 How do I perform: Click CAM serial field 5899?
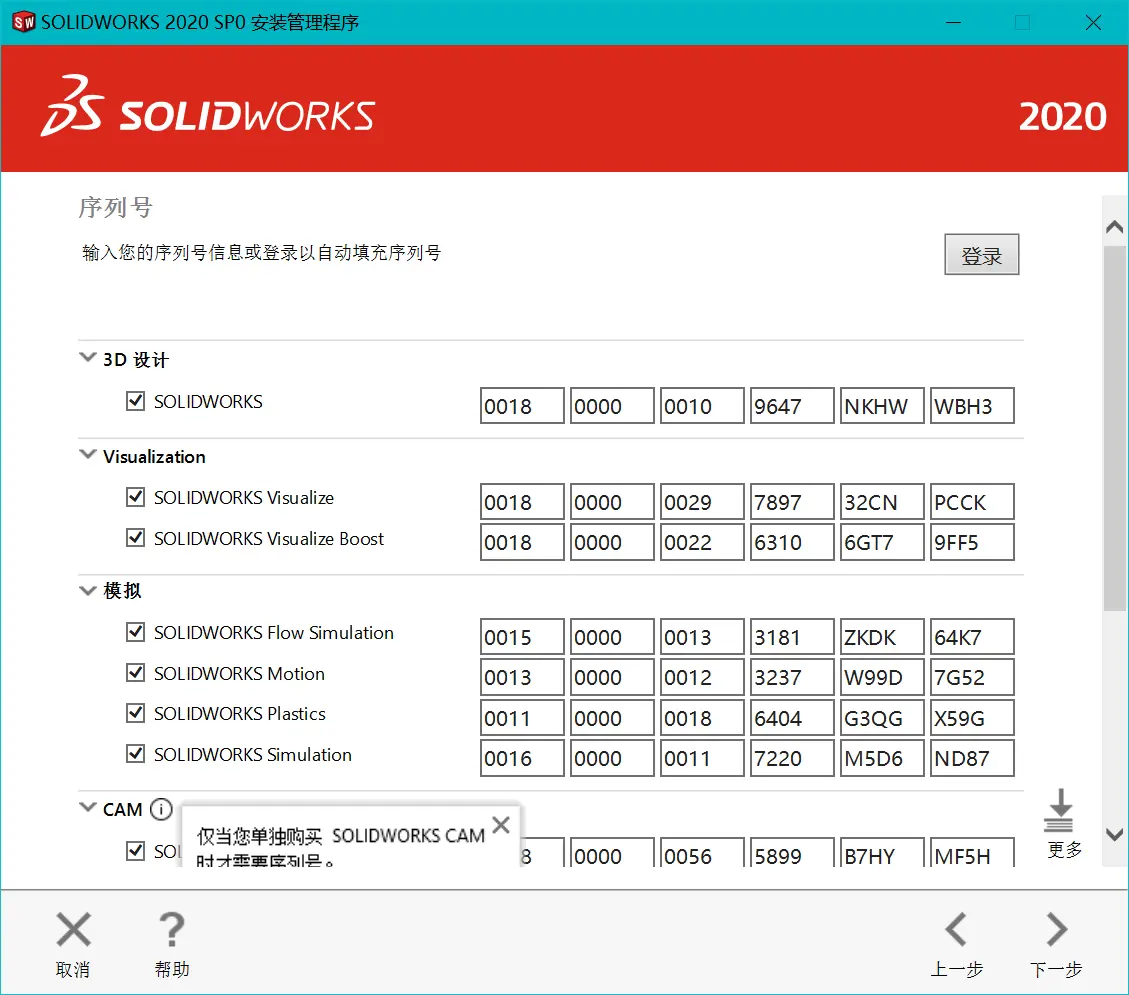click(792, 852)
